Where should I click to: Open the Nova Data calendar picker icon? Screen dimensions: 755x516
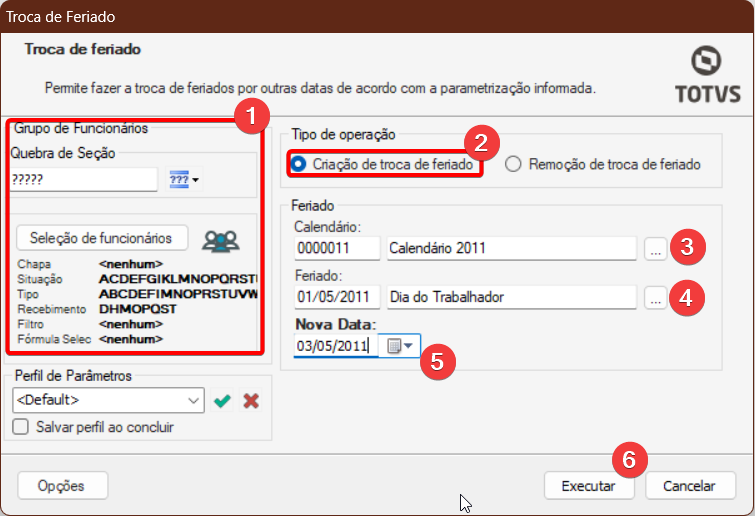point(400,346)
